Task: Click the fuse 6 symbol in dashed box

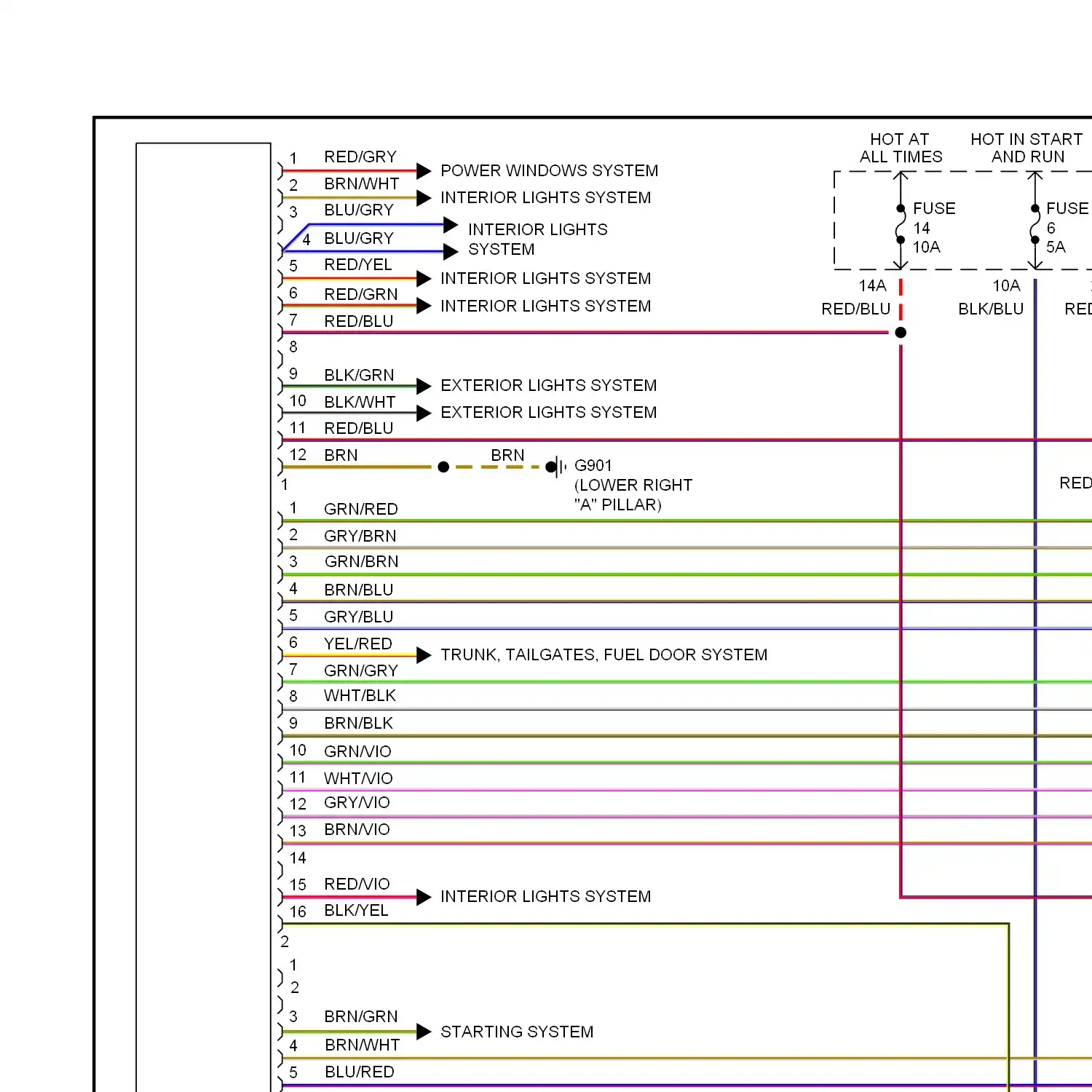Action: click(x=1034, y=223)
